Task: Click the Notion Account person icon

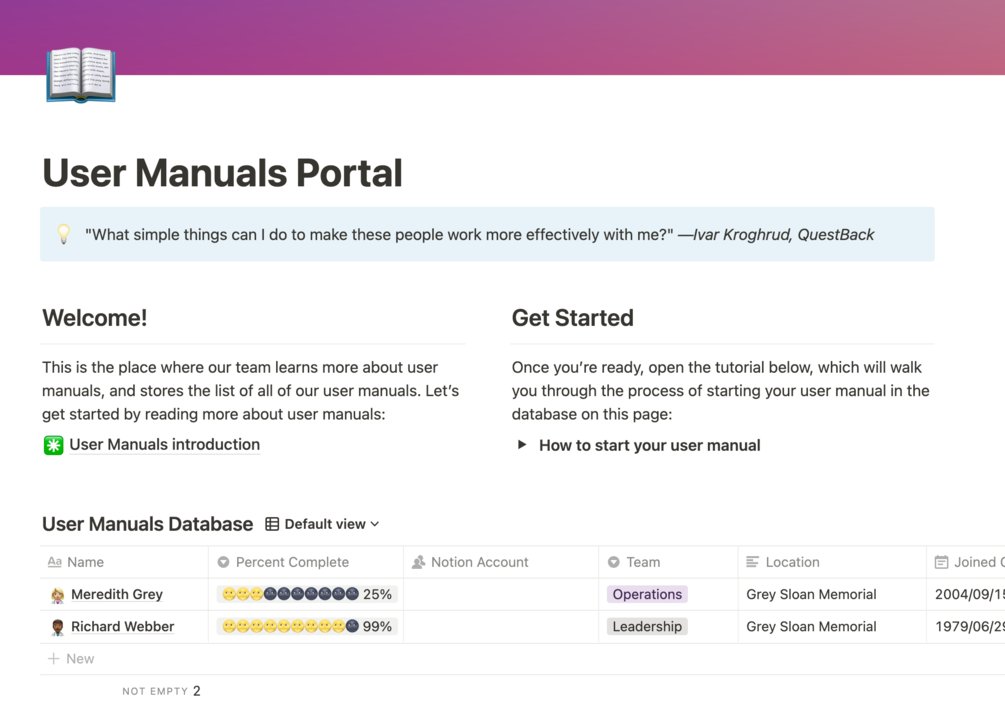Action: pyautogui.click(x=419, y=562)
